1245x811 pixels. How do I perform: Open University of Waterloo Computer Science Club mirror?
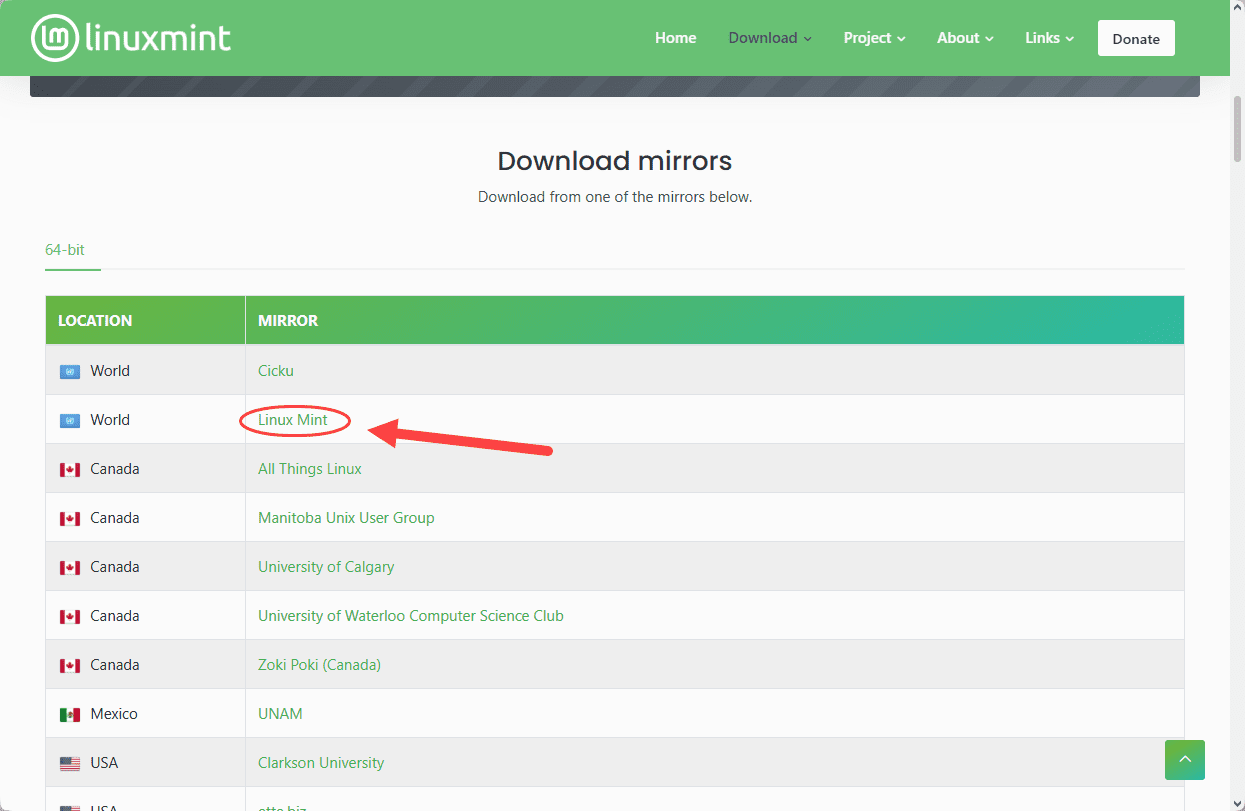click(x=411, y=616)
